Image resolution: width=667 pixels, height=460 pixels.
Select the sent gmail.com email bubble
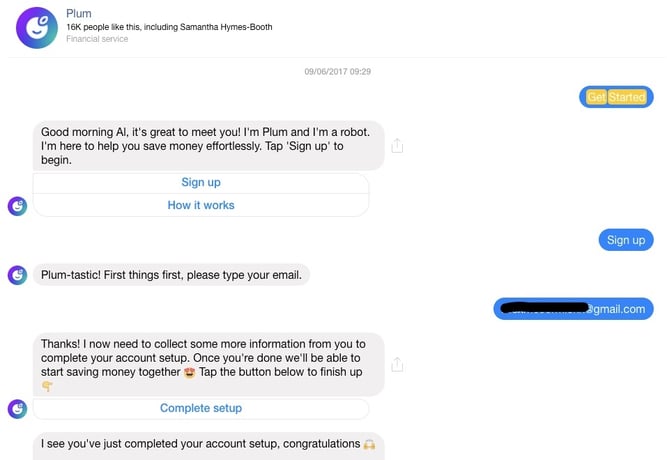[x=573, y=309]
